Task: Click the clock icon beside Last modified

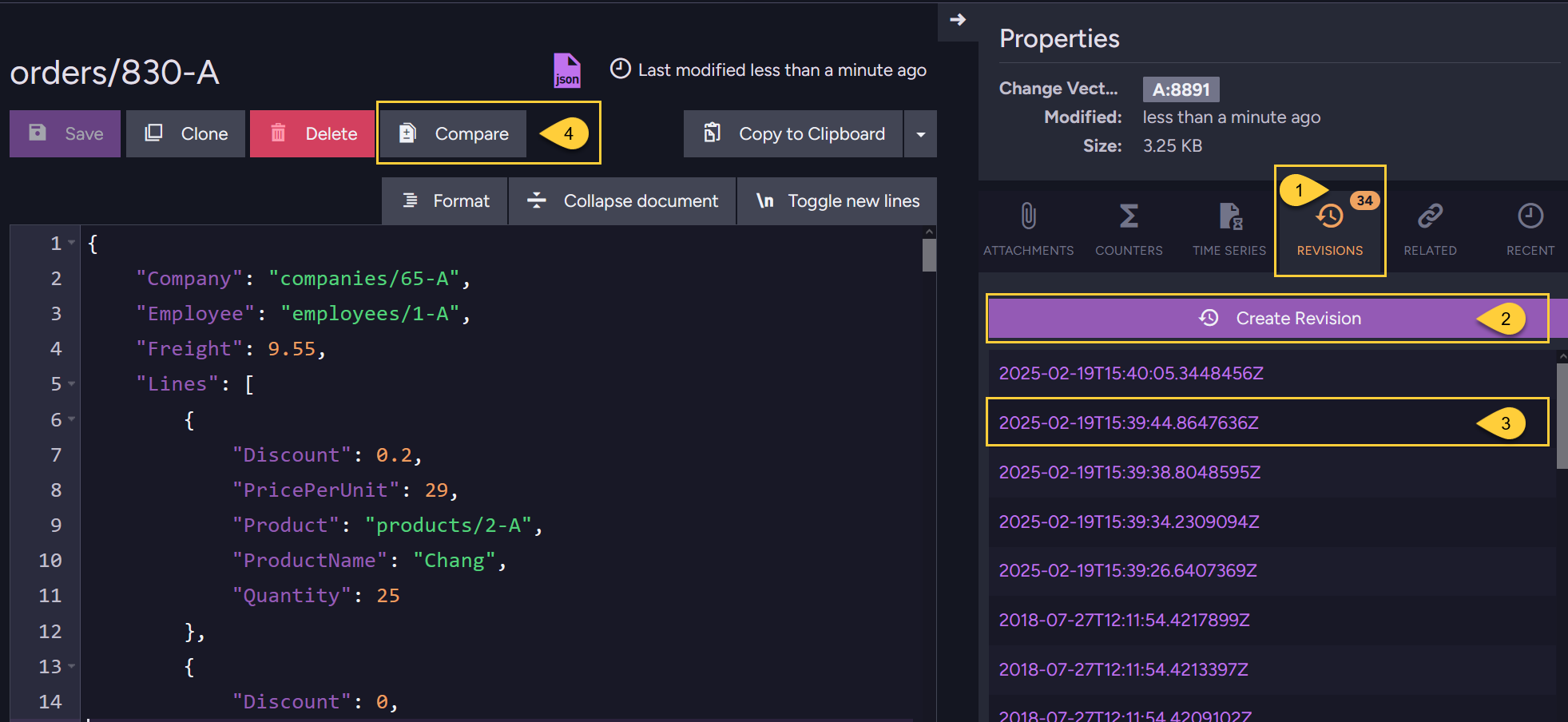Action: point(621,69)
